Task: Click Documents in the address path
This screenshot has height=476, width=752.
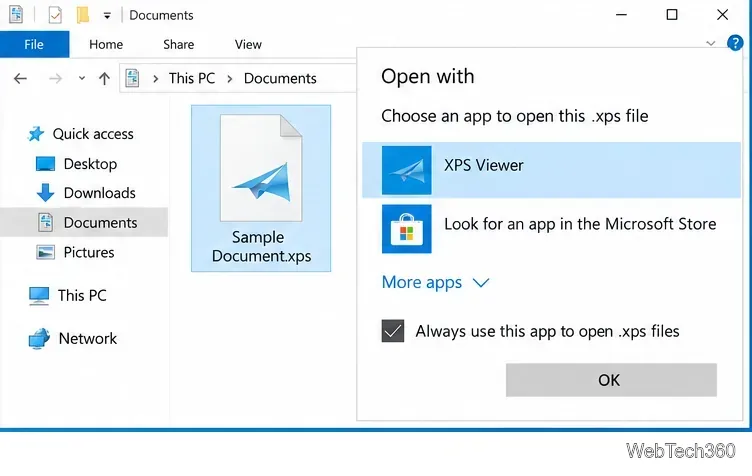Action: click(x=280, y=78)
